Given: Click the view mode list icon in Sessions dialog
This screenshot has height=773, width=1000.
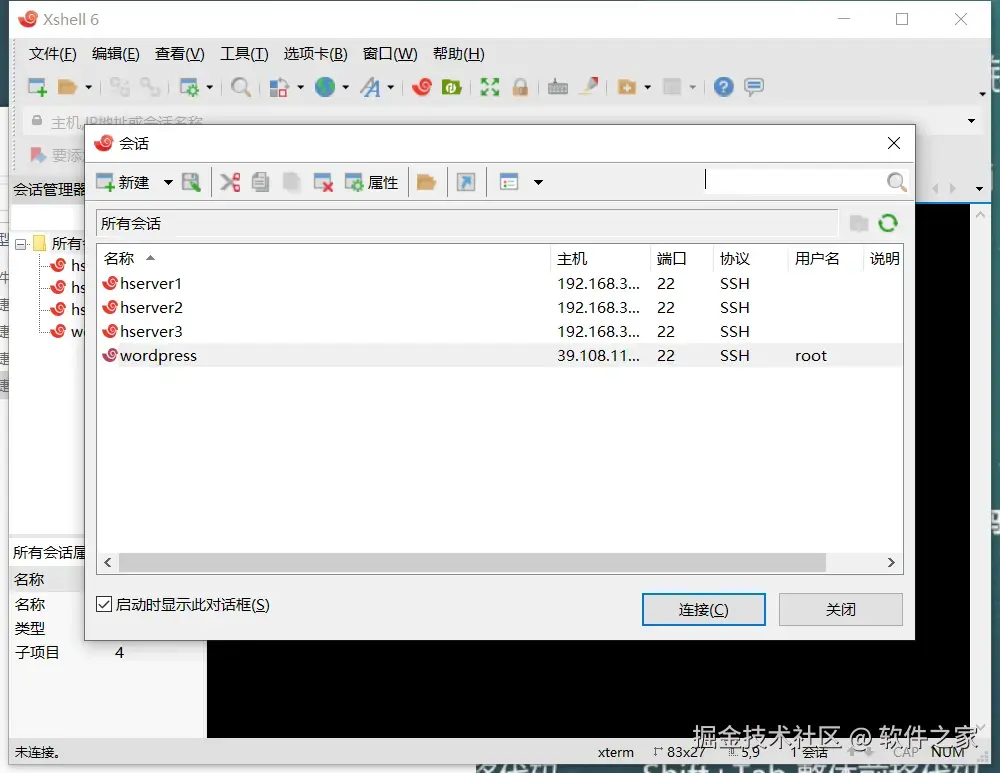Looking at the screenshot, I should click(509, 182).
